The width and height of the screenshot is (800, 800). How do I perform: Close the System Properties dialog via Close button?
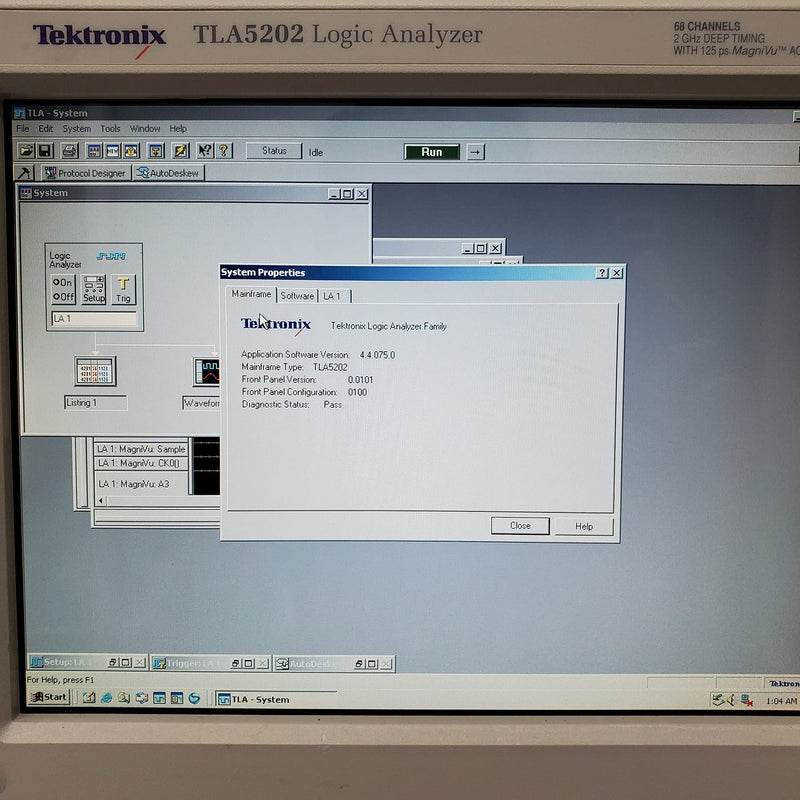(x=520, y=526)
